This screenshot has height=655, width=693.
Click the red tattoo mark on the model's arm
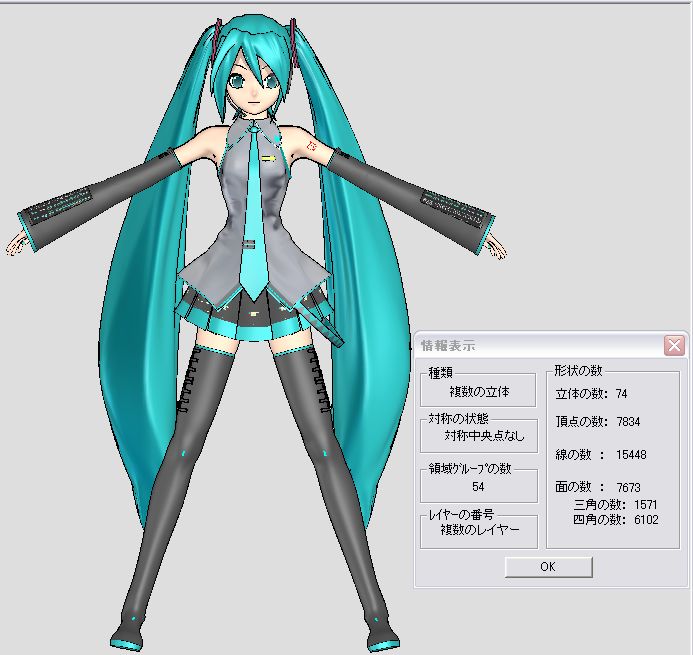(x=312, y=146)
